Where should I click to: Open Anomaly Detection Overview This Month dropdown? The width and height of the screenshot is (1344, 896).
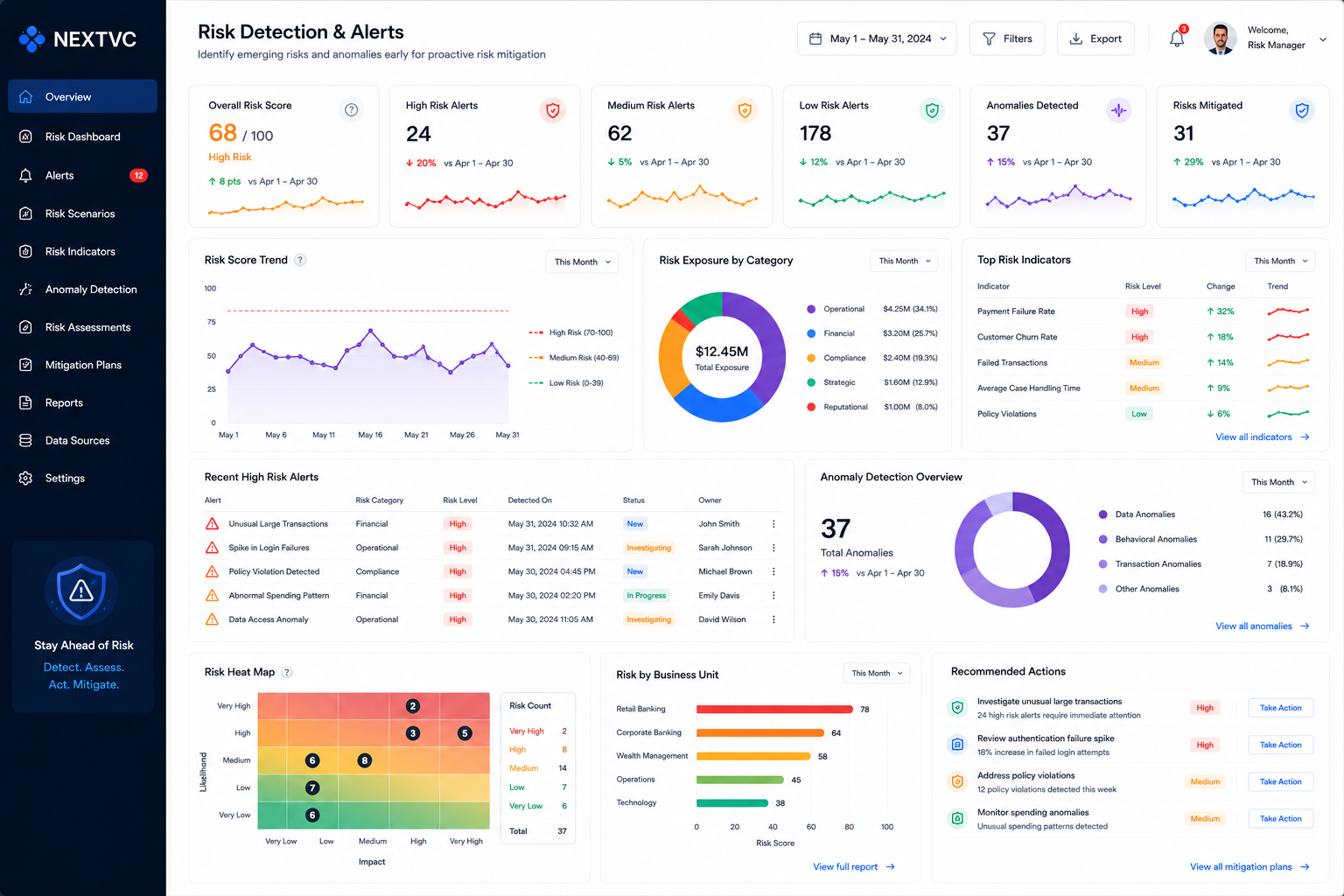pos(1278,482)
